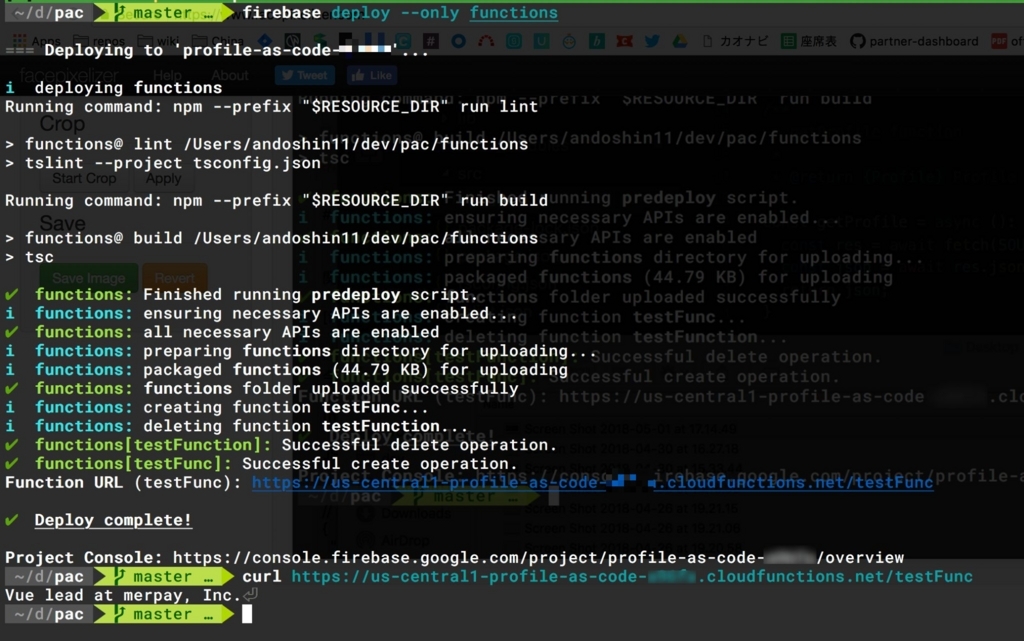Open the China bookmark folder

pyautogui.click(x=217, y=41)
